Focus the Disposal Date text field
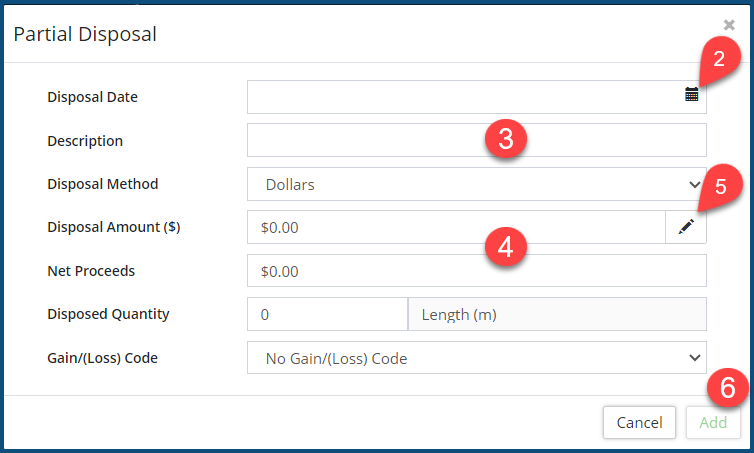 [x=460, y=97]
